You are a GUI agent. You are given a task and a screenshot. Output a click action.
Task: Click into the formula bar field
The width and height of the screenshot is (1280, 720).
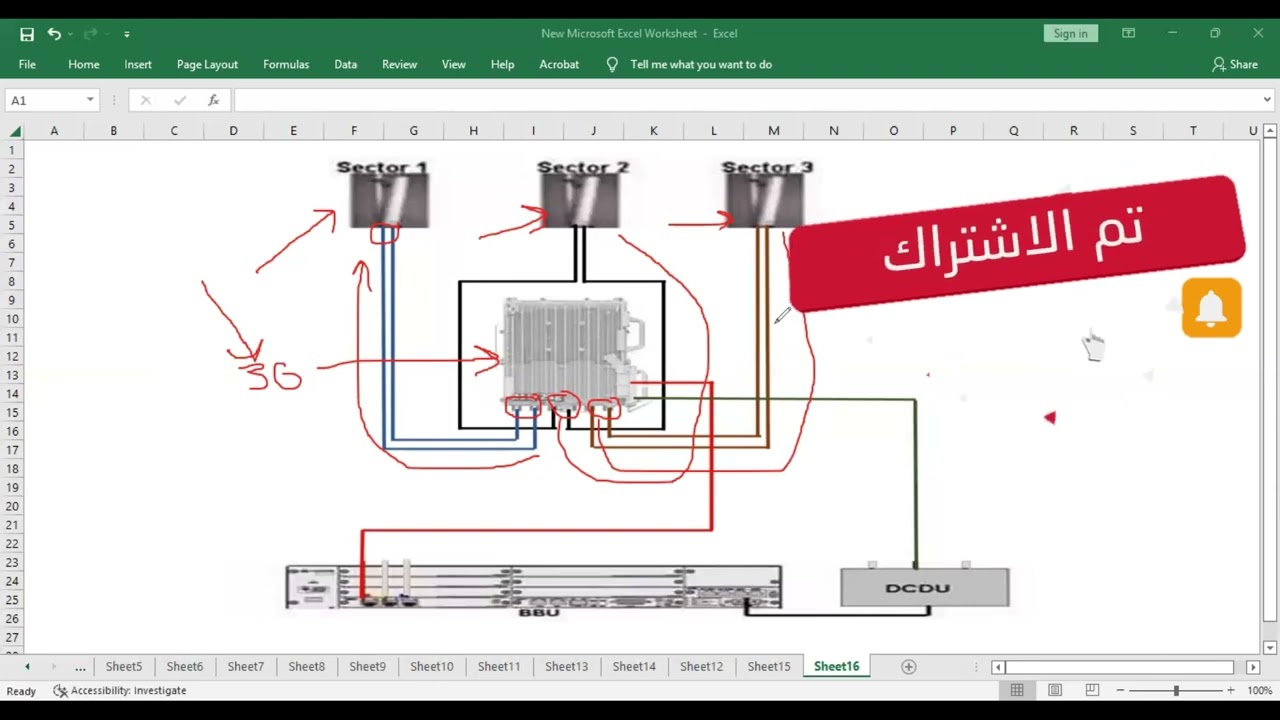pos(746,100)
